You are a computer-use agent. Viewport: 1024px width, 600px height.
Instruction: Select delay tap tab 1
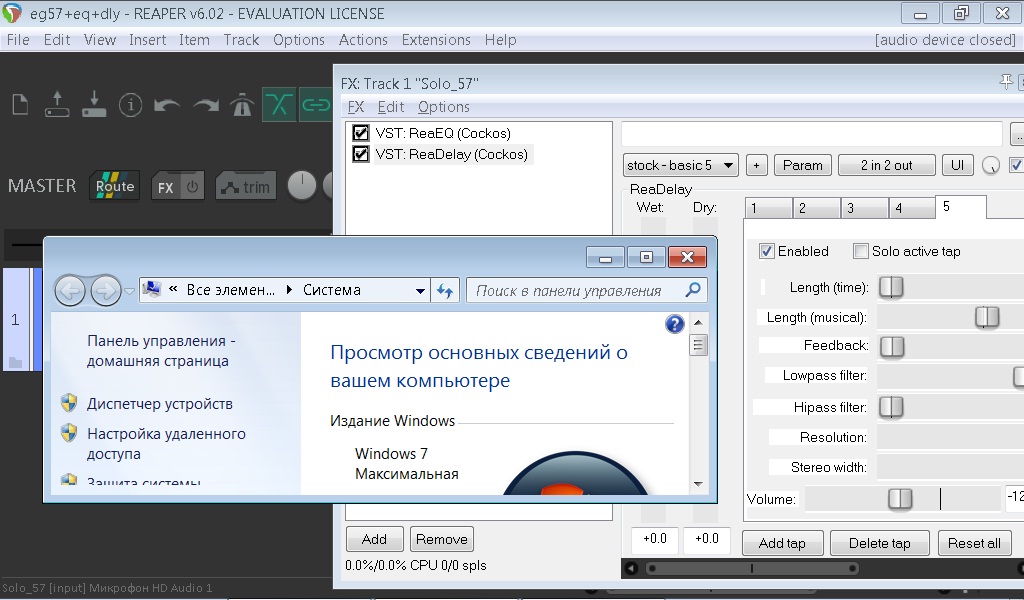(x=768, y=208)
